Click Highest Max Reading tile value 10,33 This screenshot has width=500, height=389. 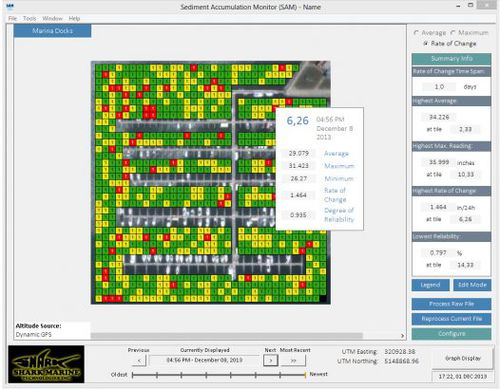465,174
